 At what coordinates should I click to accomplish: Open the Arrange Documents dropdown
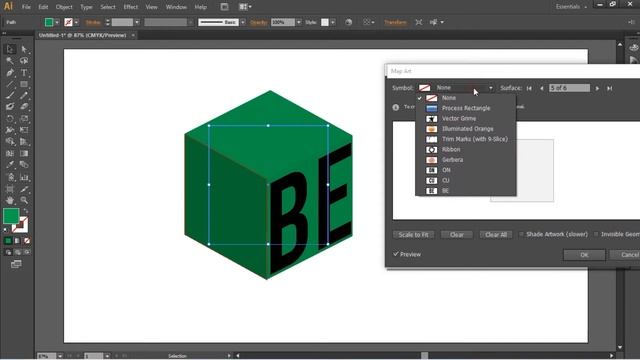coord(245,7)
